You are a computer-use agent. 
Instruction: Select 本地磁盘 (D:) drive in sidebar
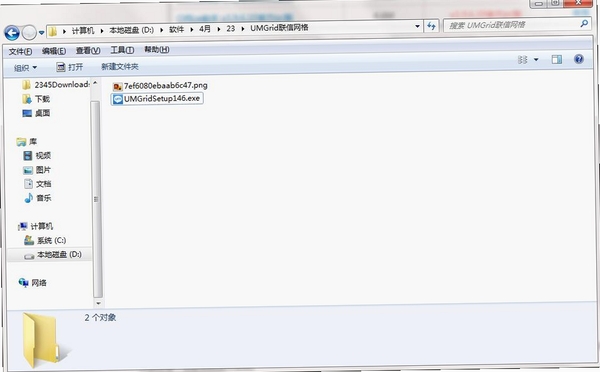coord(52,255)
